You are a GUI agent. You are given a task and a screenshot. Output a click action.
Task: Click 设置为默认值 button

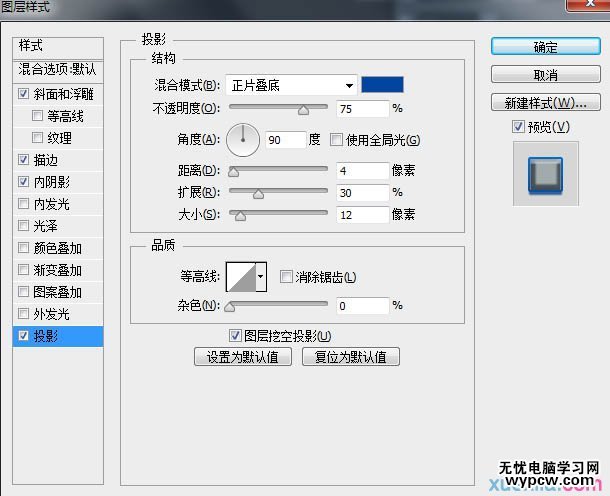click(243, 357)
